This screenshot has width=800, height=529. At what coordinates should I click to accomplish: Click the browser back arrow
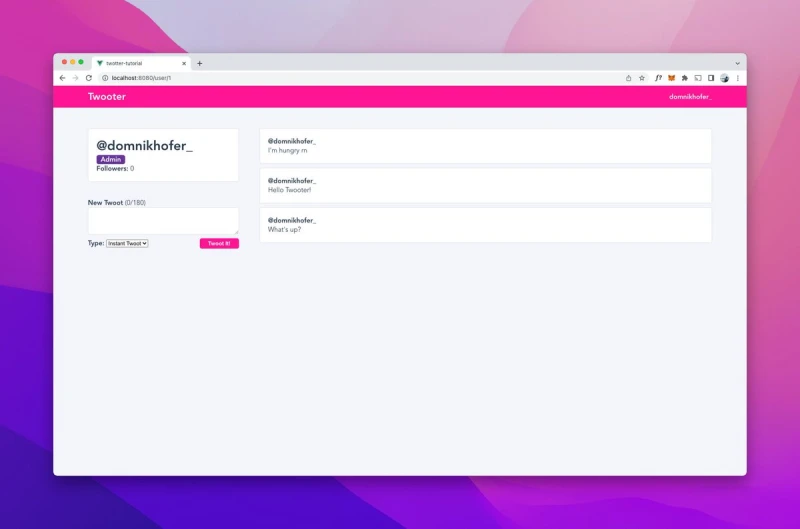[x=63, y=78]
